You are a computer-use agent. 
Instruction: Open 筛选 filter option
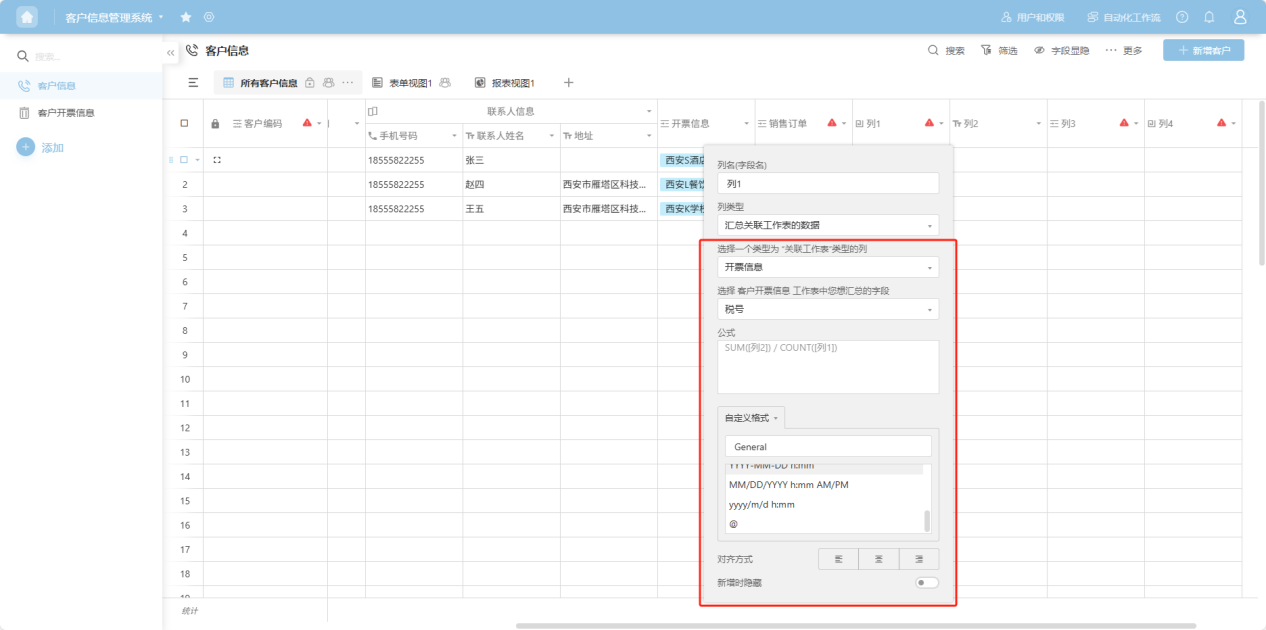pos(999,50)
